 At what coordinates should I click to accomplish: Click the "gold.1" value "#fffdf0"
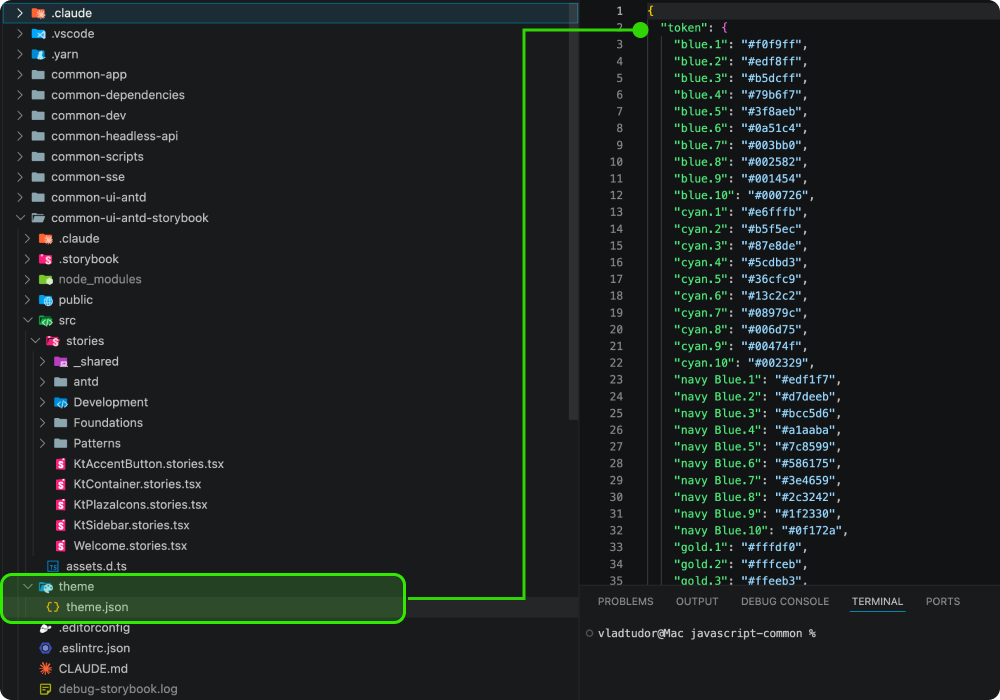coord(771,547)
